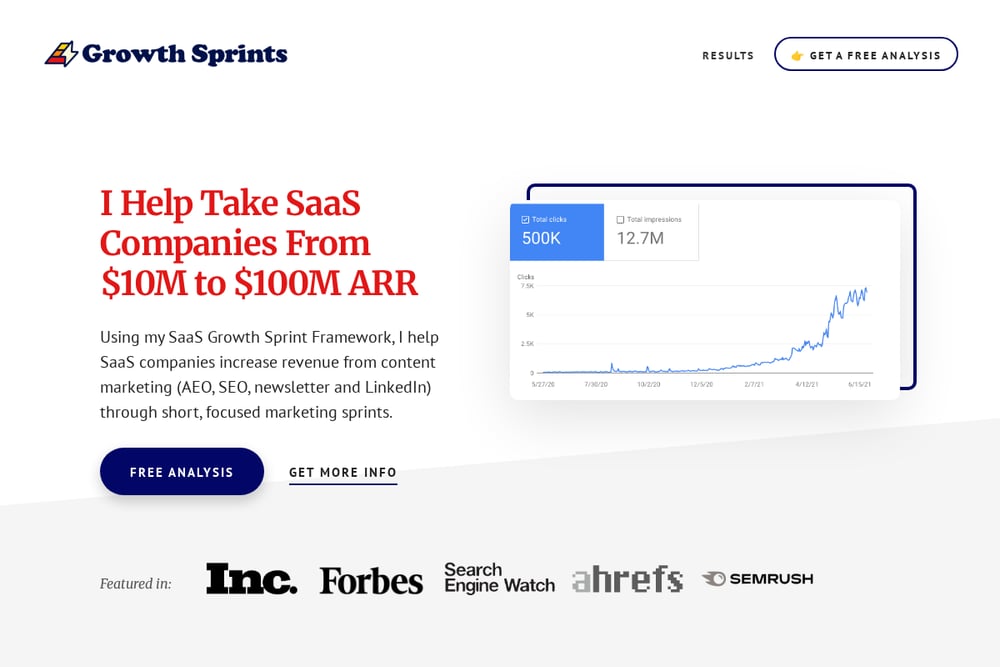The height and width of the screenshot is (667, 1000).
Task: Click the Semrush flame icon logo
Action: (x=714, y=578)
